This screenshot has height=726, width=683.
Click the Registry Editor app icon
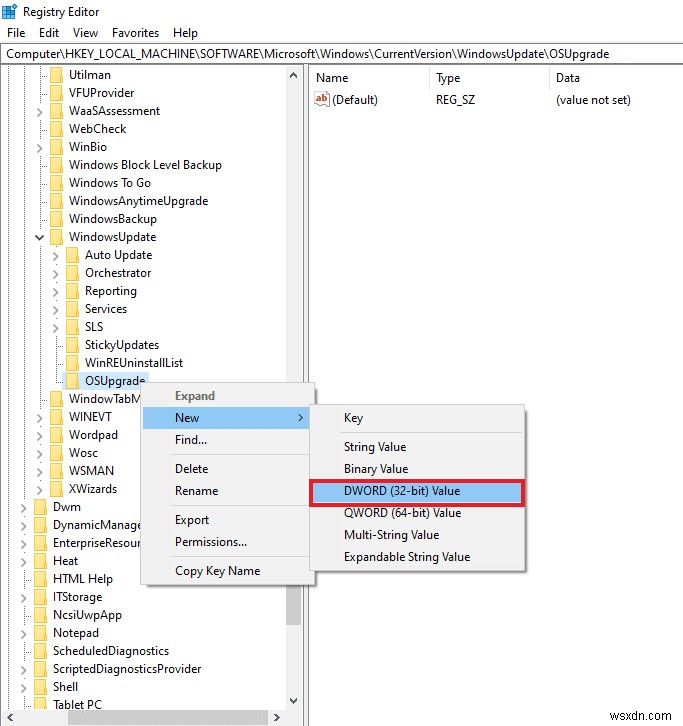9,11
